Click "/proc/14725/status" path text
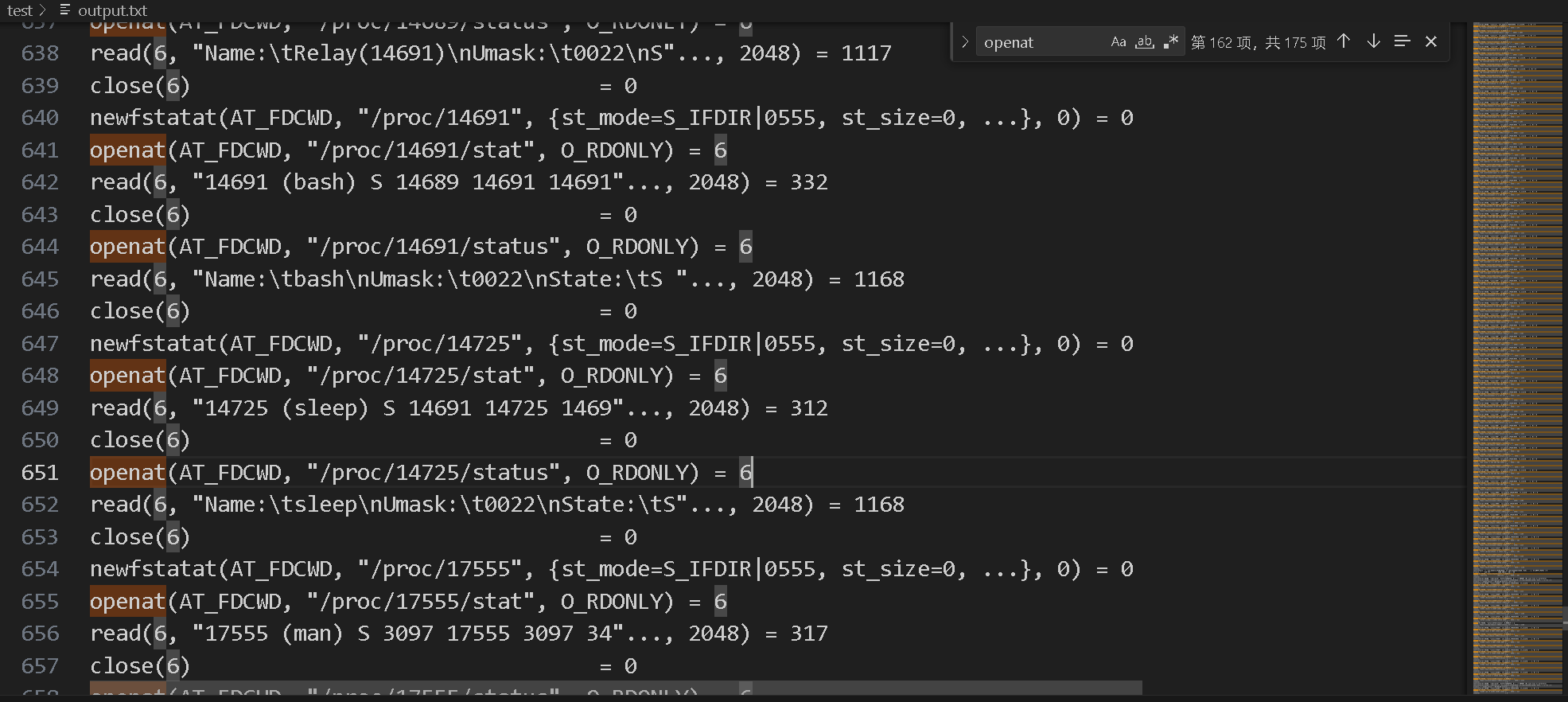This screenshot has width=1568, height=702. (434, 473)
